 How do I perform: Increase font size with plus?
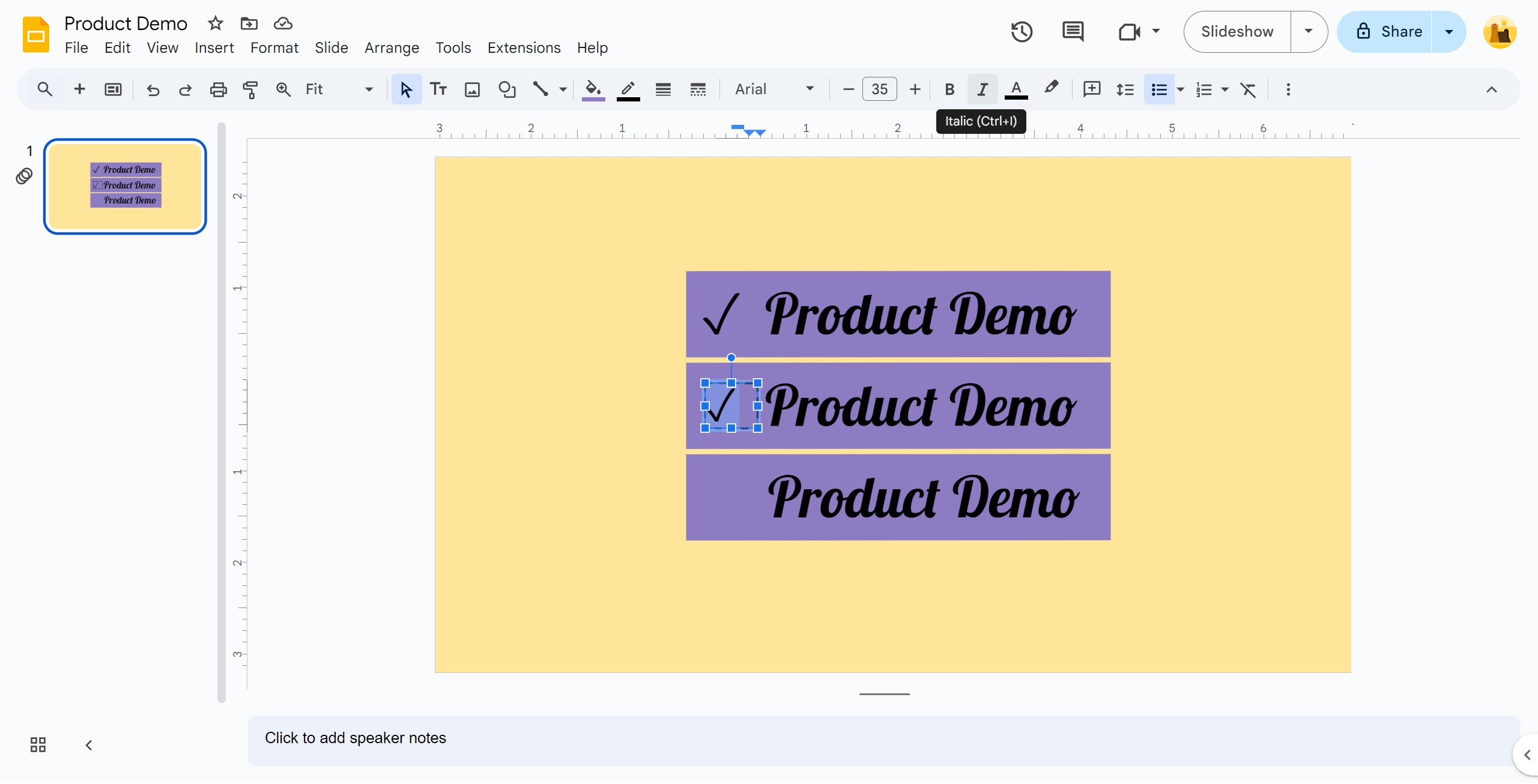click(915, 89)
